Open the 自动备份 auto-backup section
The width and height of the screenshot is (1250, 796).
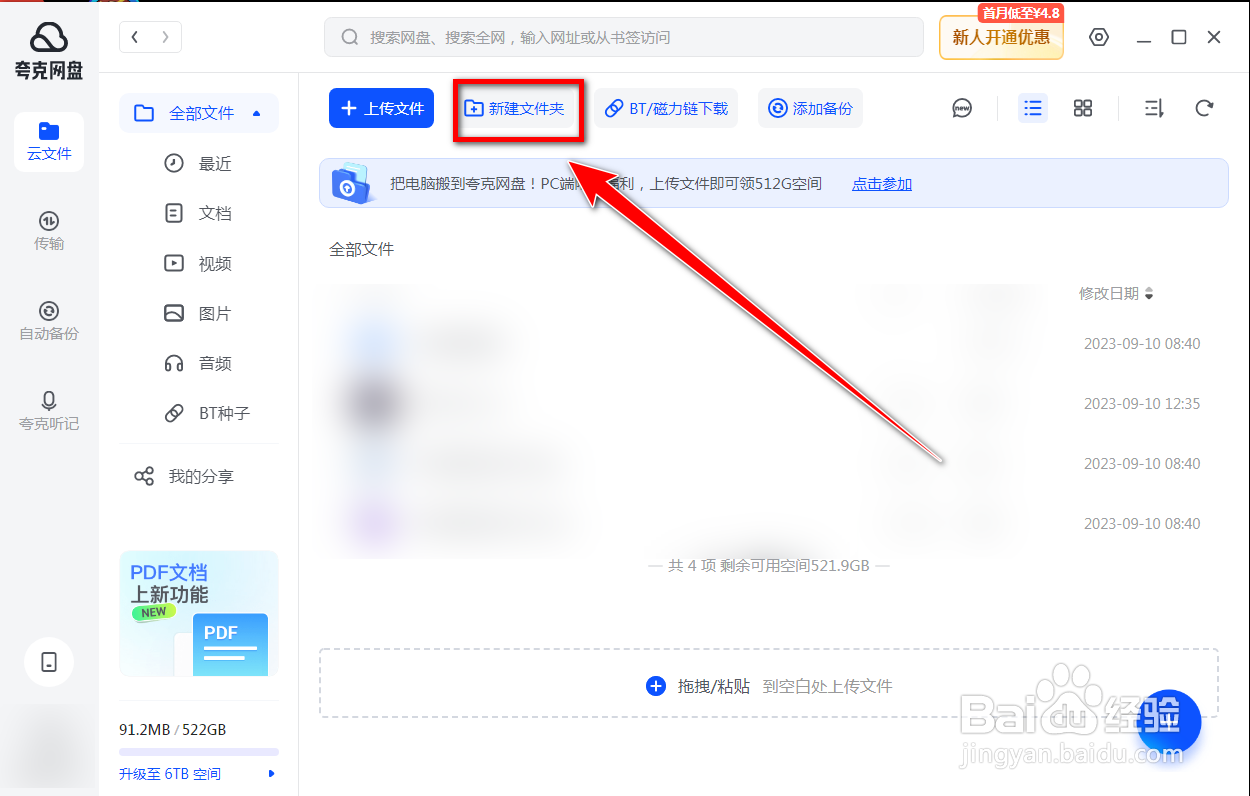48,322
